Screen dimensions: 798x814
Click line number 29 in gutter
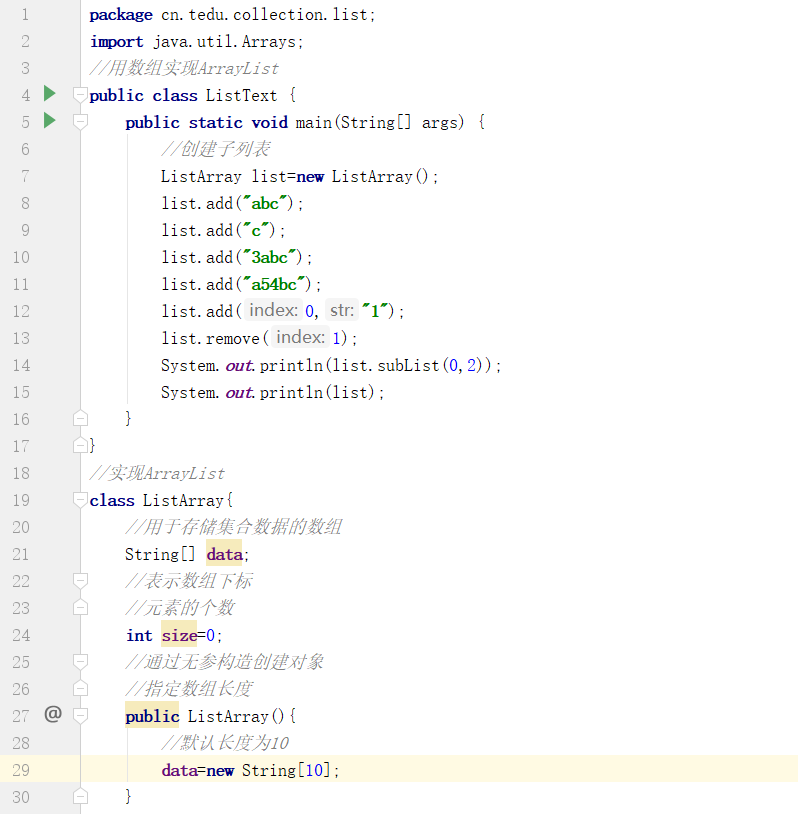tap(21, 770)
